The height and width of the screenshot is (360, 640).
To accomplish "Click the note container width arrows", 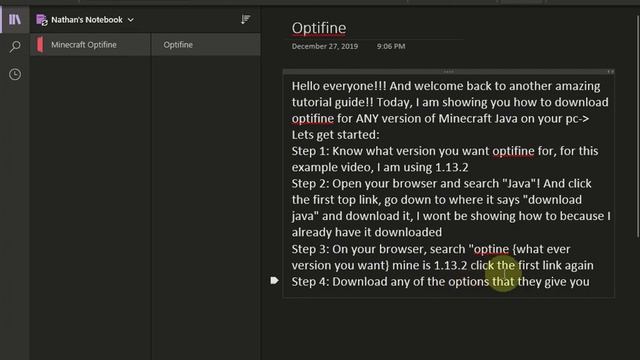I will [610, 71].
